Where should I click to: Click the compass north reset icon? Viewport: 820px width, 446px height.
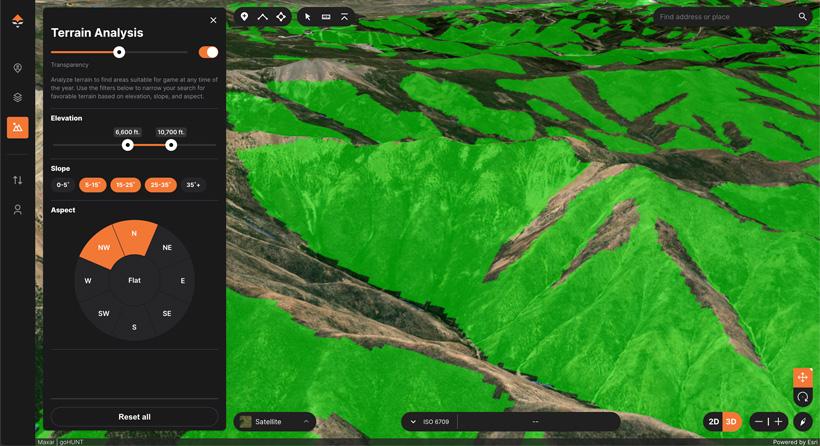[x=803, y=421]
